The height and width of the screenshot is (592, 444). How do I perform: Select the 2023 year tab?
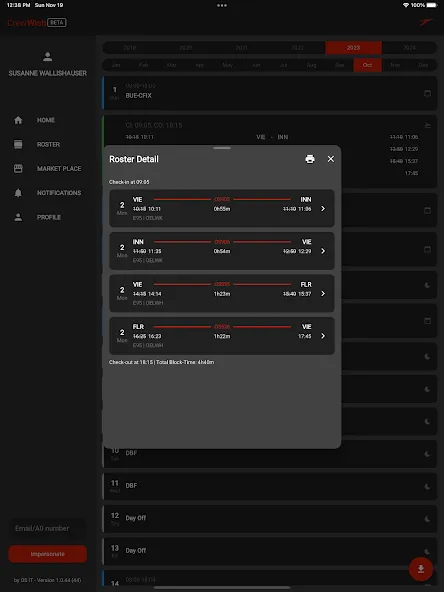point(353,48)
